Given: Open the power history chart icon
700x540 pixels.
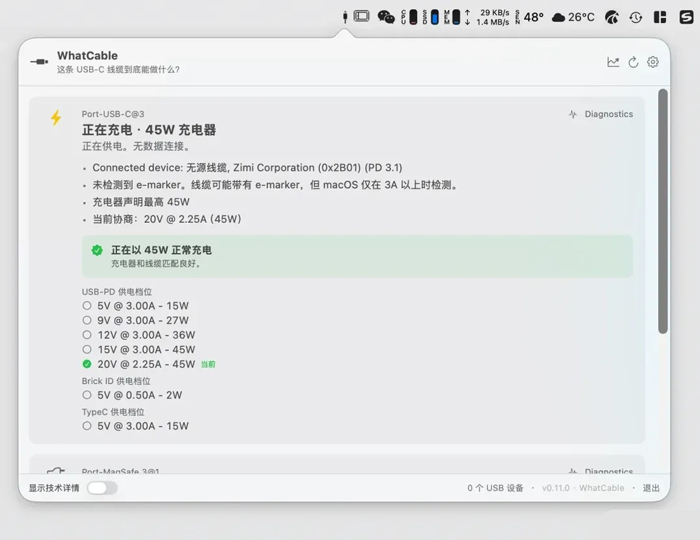Looking at the screenshot, I should 613,62.
